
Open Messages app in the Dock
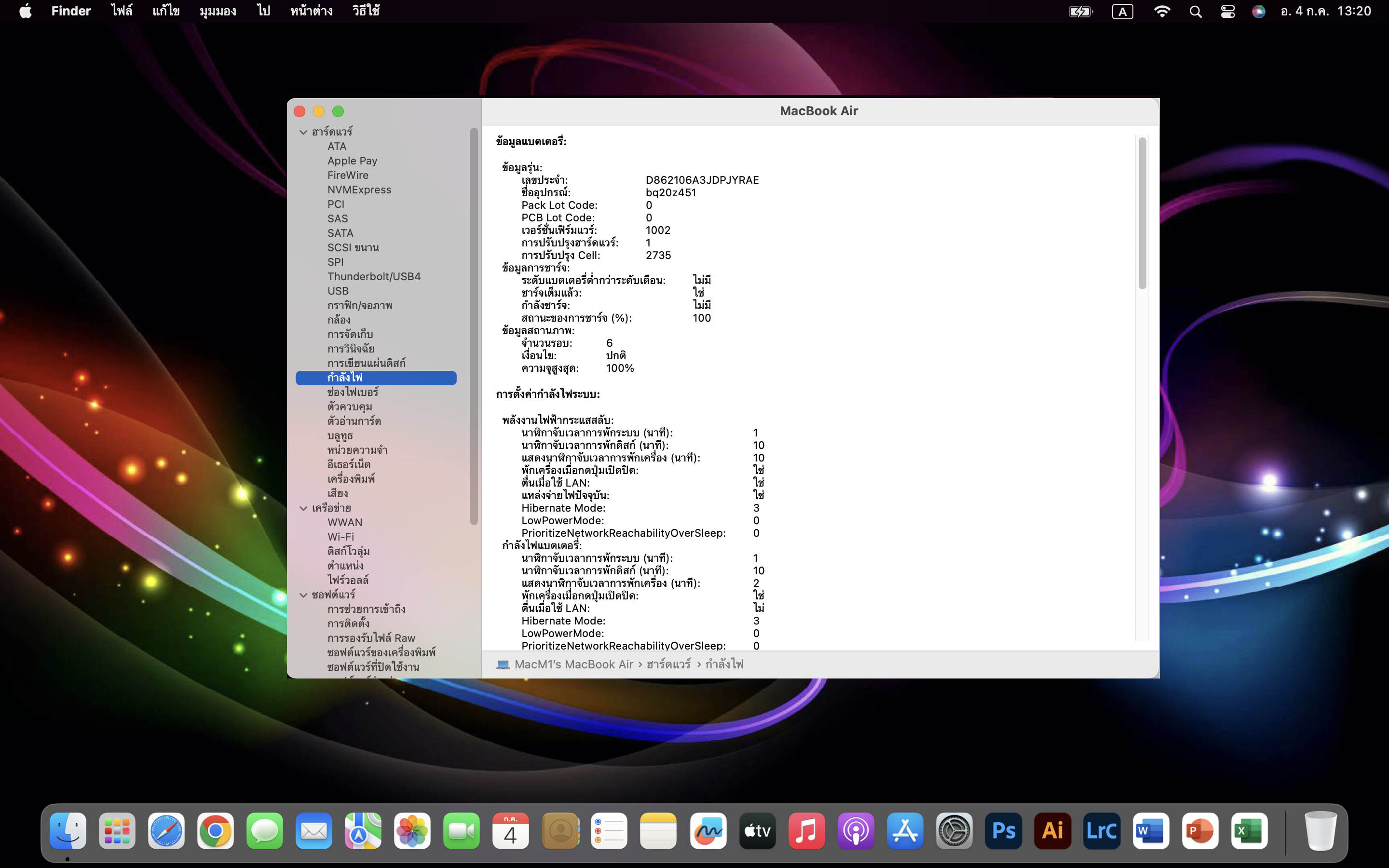click(265, 831)
